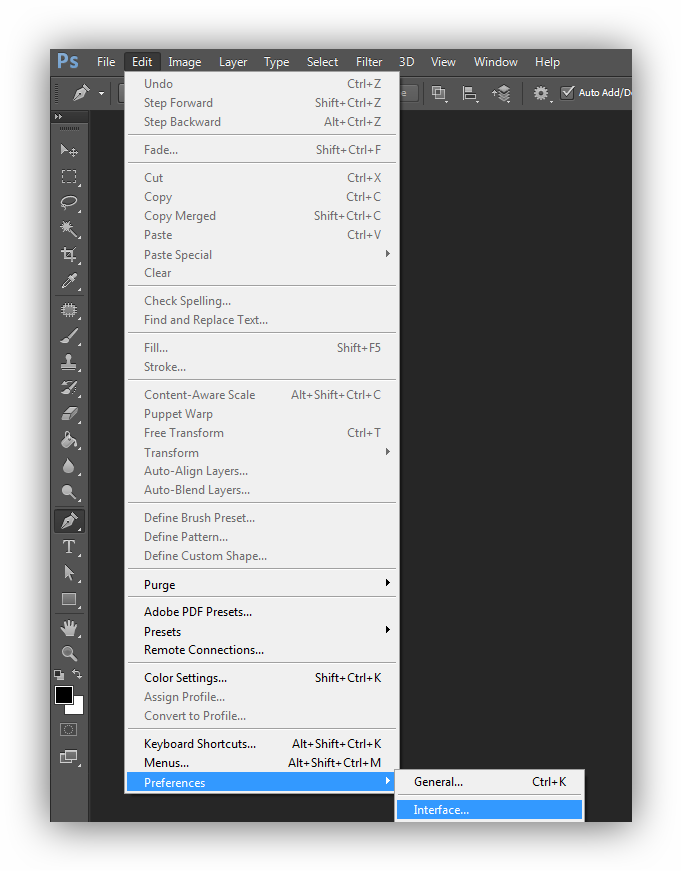Open the File menu
681x871 pixels.
tap(106, 62)
